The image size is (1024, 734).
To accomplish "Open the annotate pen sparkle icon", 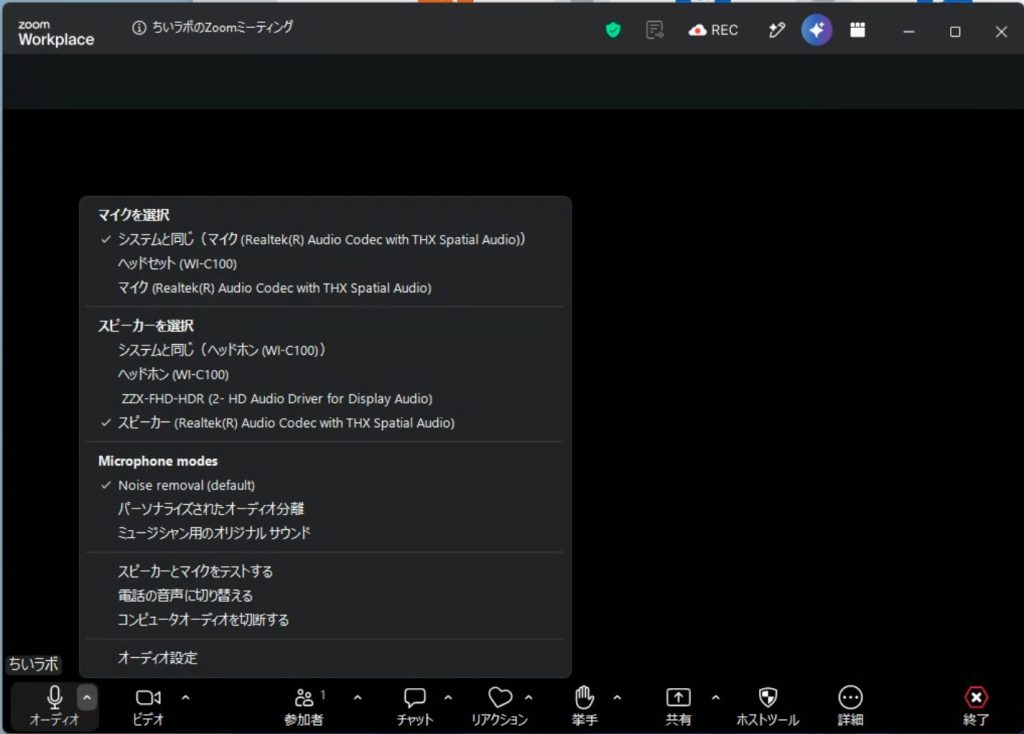I will pyautogui.click(x=776, y=30).
